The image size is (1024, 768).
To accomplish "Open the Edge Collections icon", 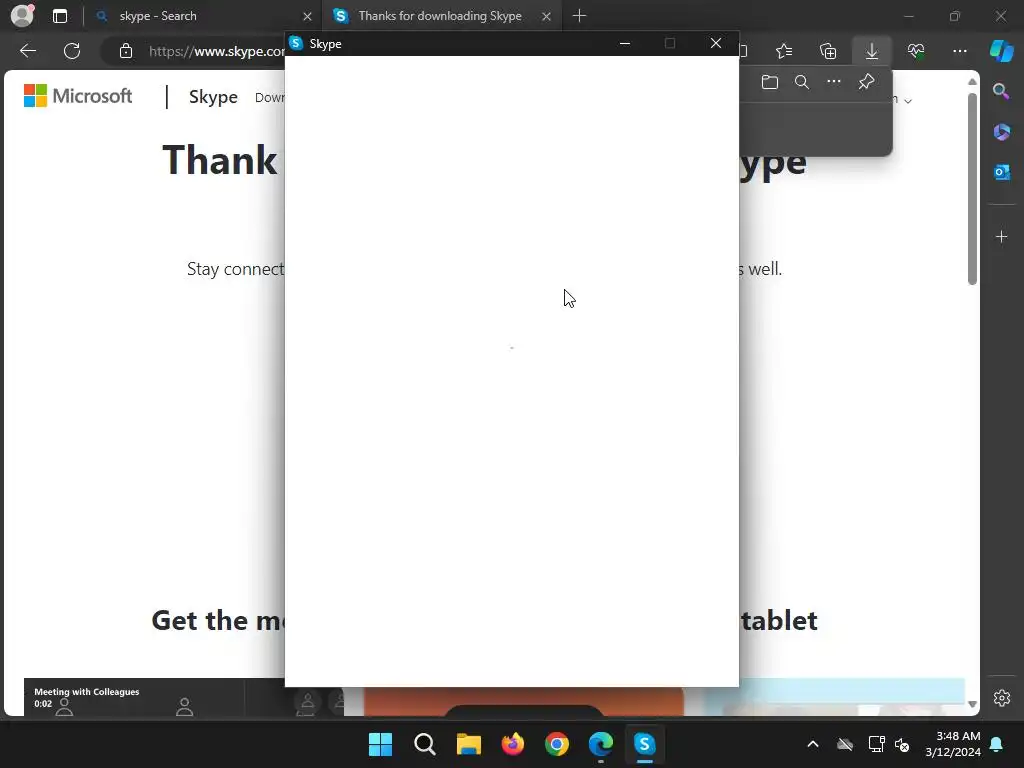I will [x=828, y=51].
